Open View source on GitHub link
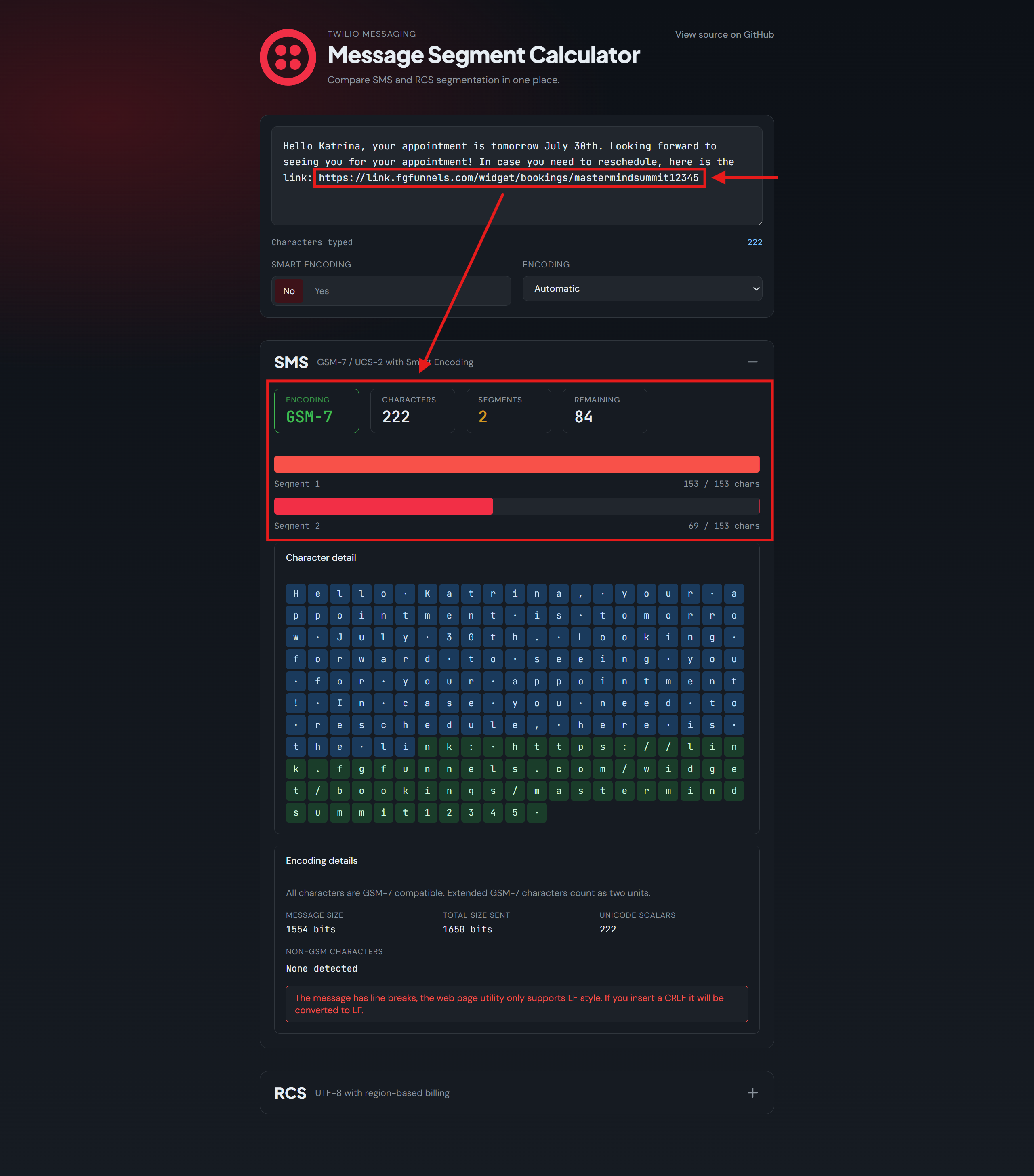The width and height of the screenshot is (1034, 1176). pyautogui.click(x=724, y=34)
